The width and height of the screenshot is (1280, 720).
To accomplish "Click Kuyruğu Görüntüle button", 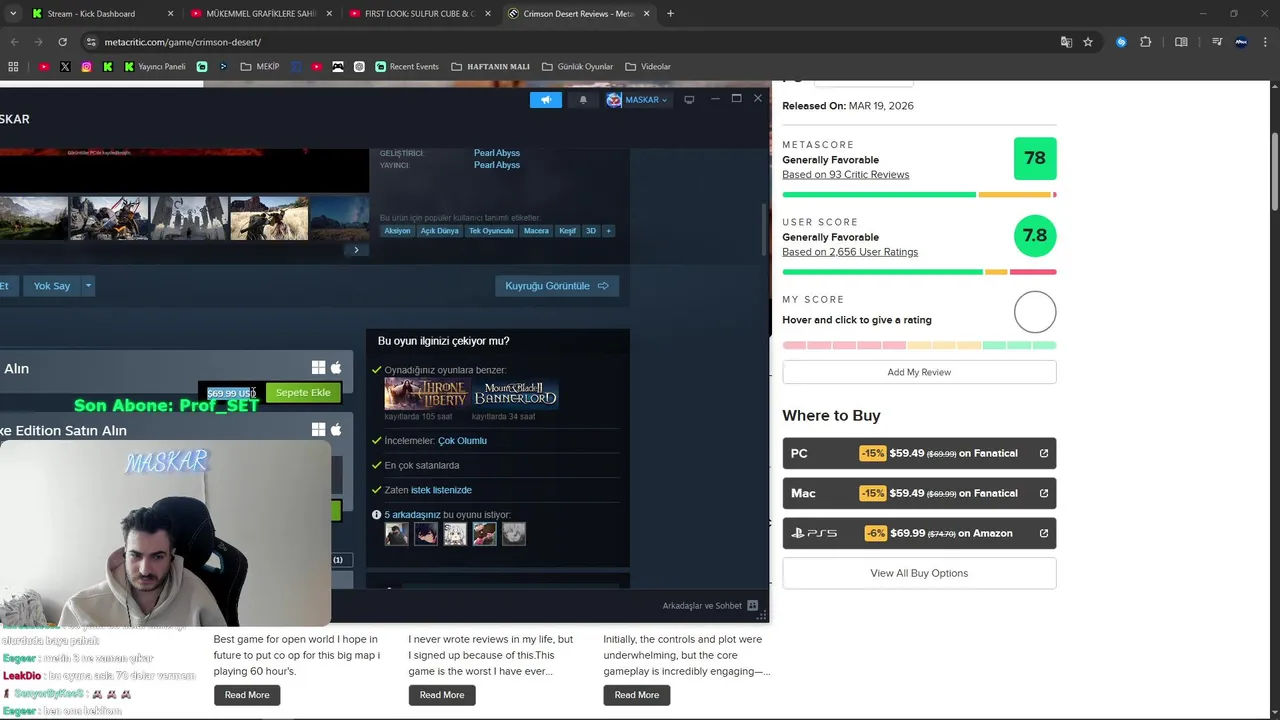I will (x=557, y=286).
